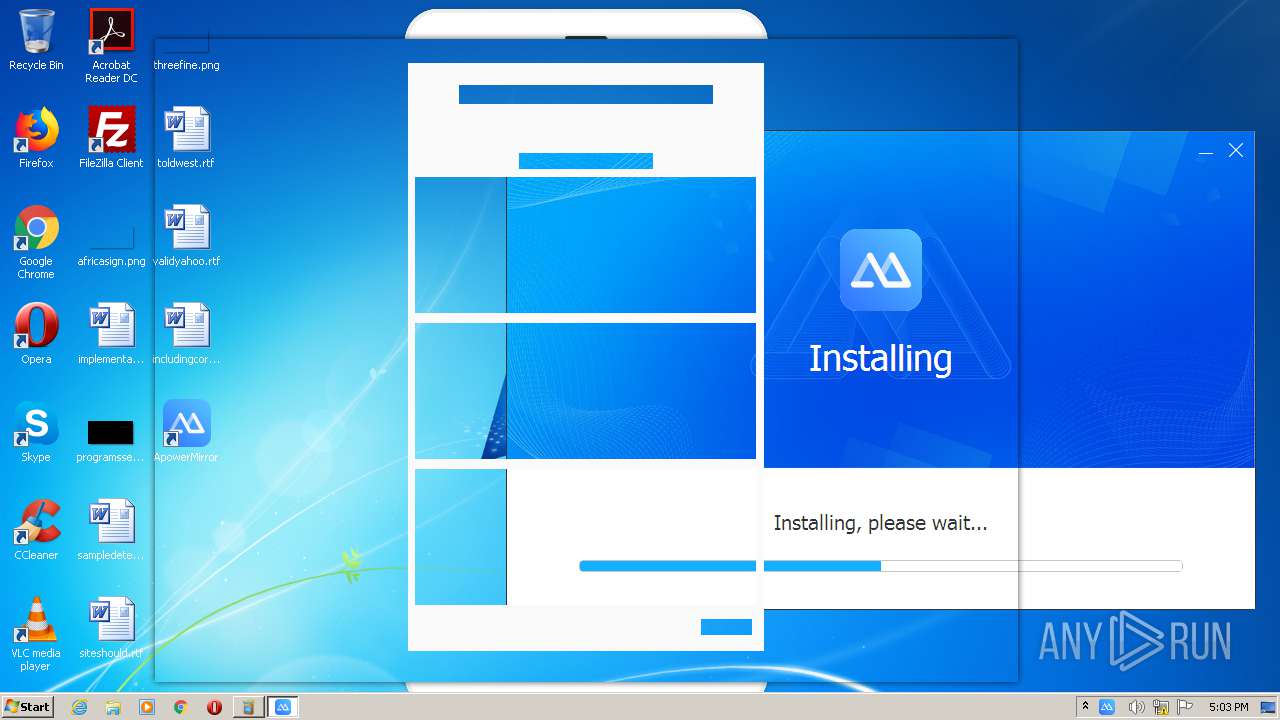Screen dimensions: 1280x720
Task: Click the network tray icon
Action: tap(1161, 707)
